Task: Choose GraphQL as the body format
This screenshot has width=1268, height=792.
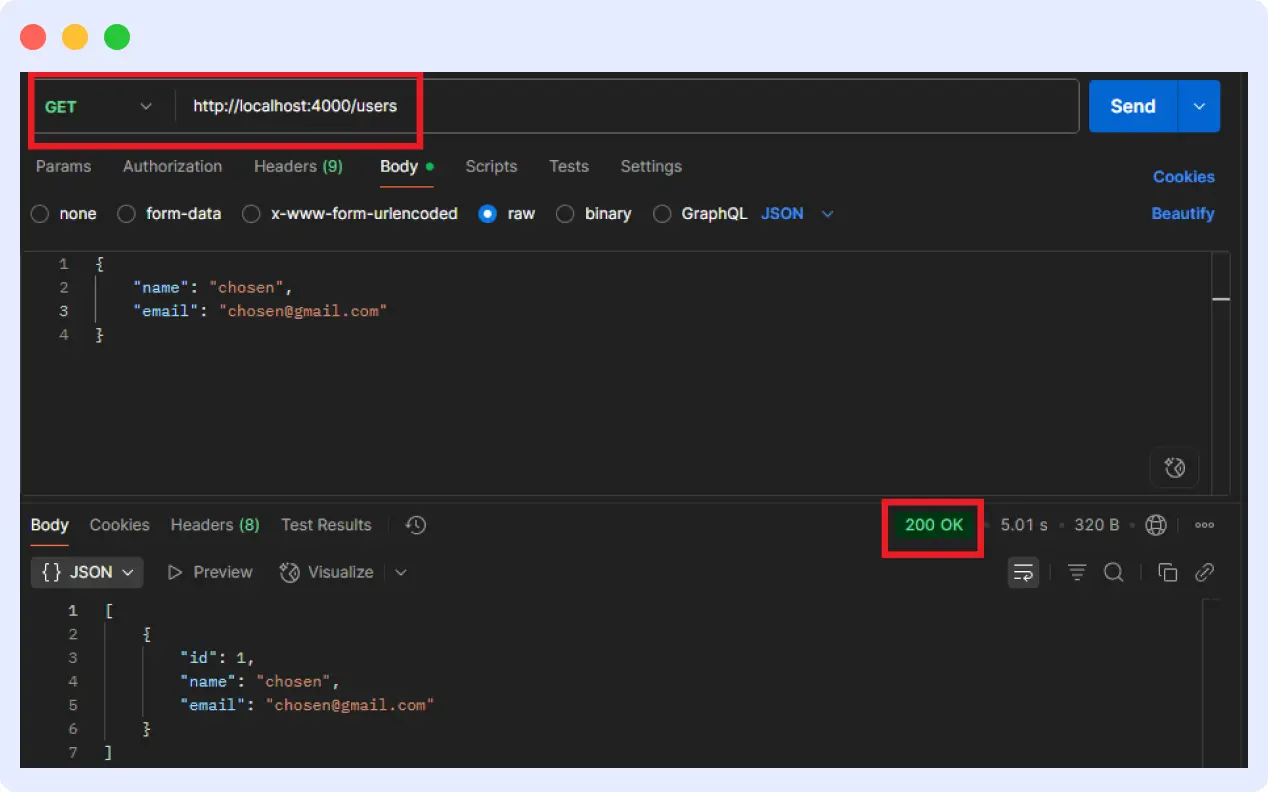Action: click(x=662, y=213)
